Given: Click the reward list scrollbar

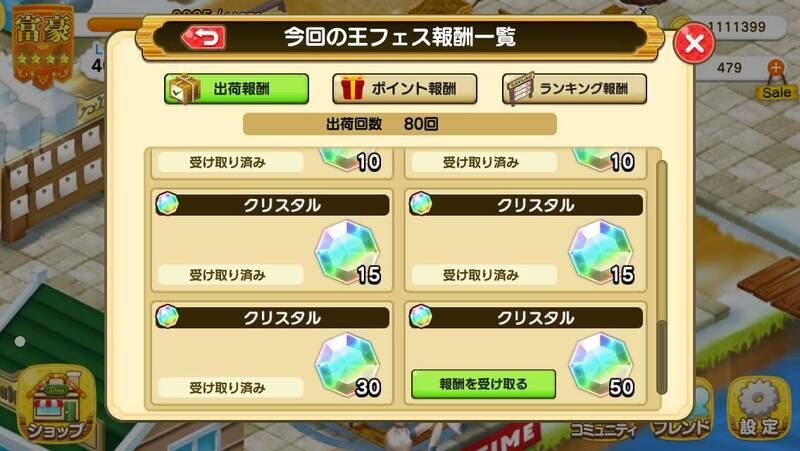Looking at the screenshot, I should (x=662, y=277).
